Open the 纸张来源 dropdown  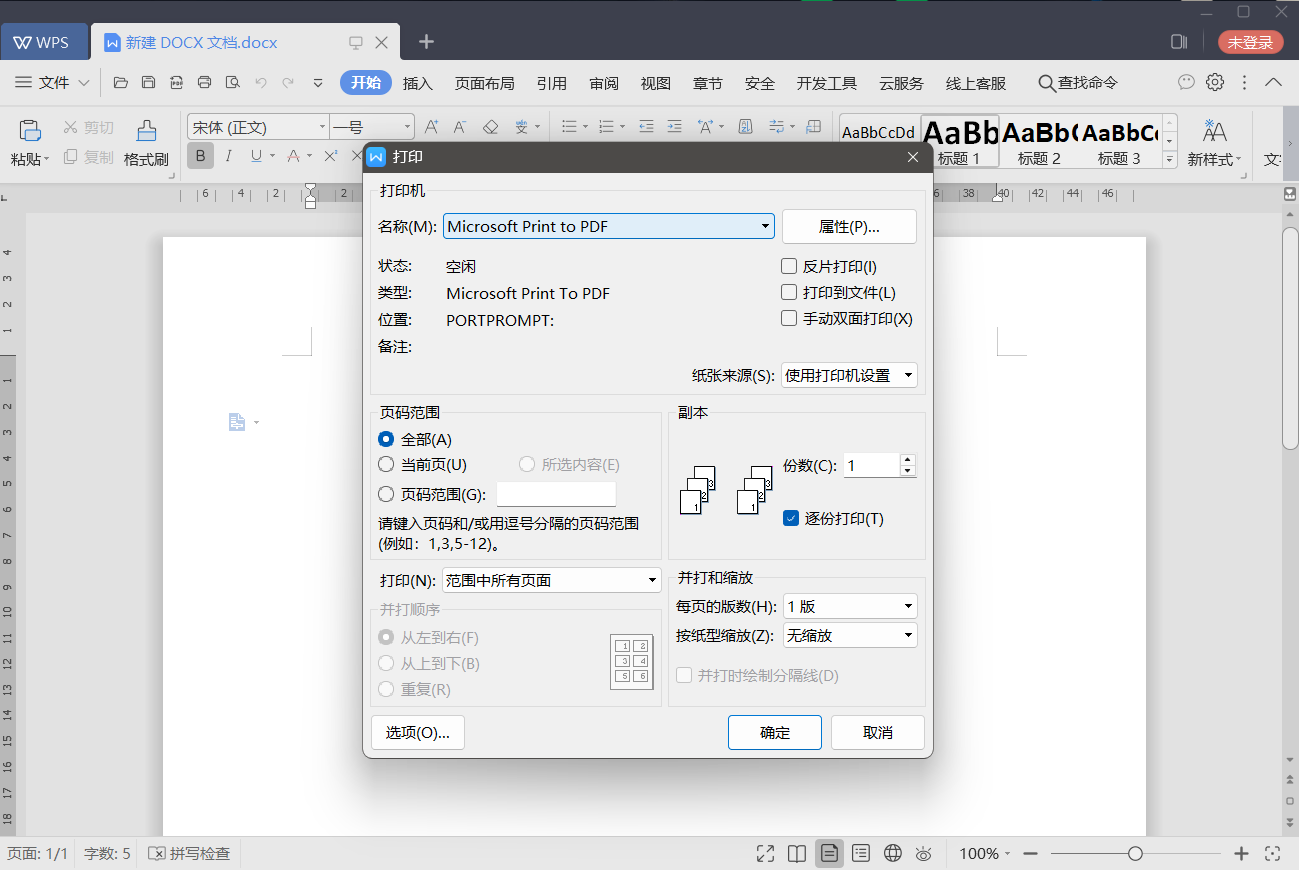[x=908, y=374]
